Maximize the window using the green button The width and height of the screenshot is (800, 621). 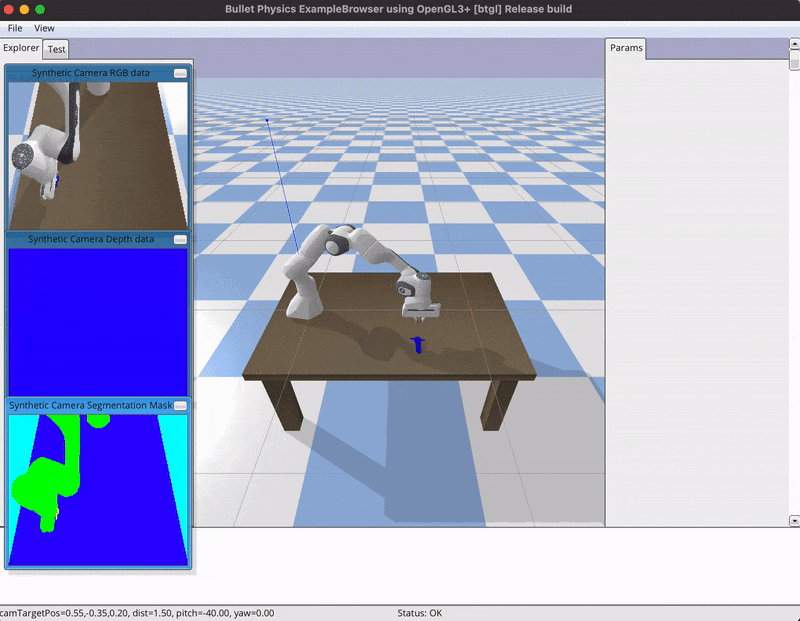pos(41,9)
